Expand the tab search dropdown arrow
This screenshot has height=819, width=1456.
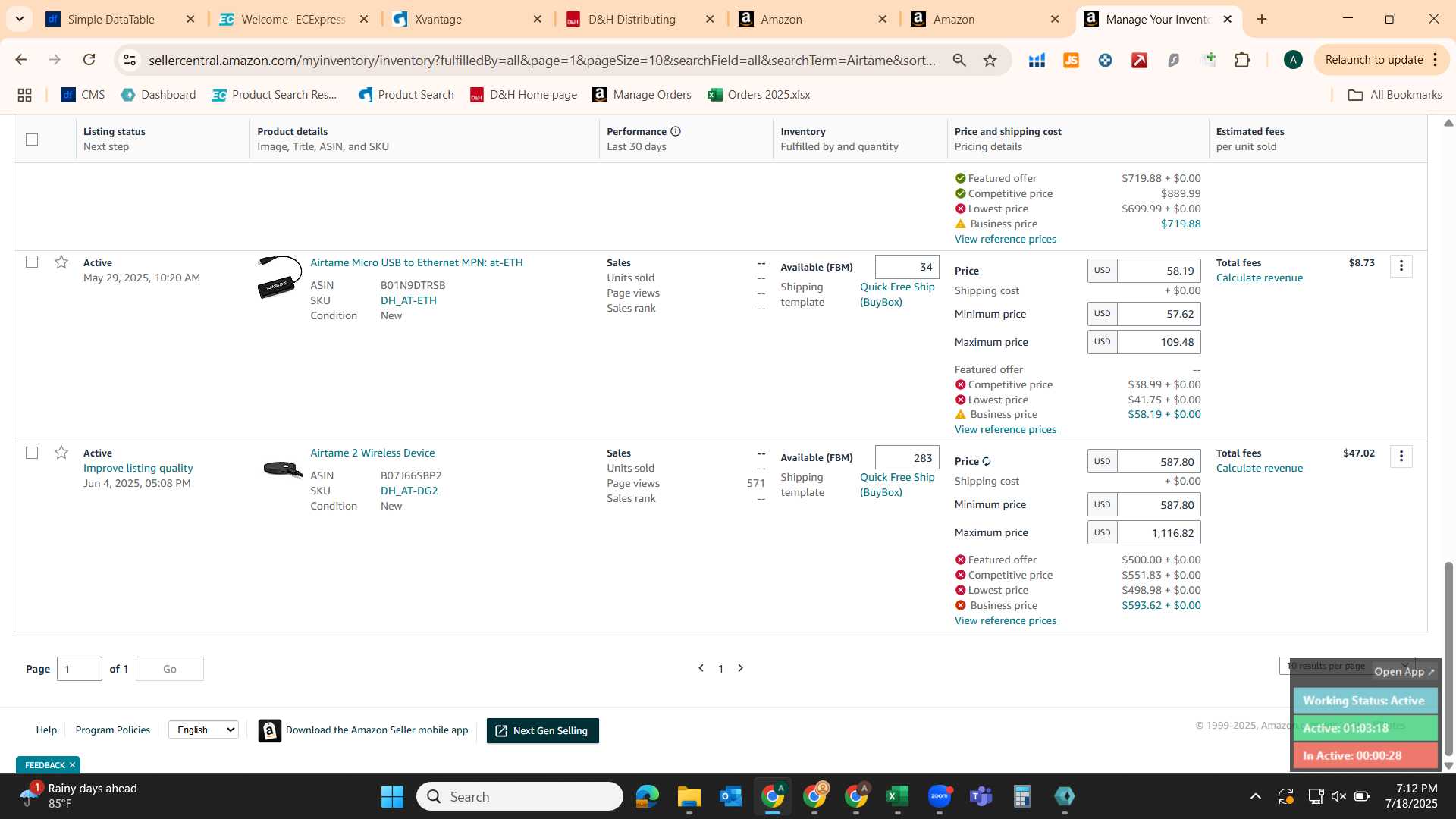click(19, 19)
